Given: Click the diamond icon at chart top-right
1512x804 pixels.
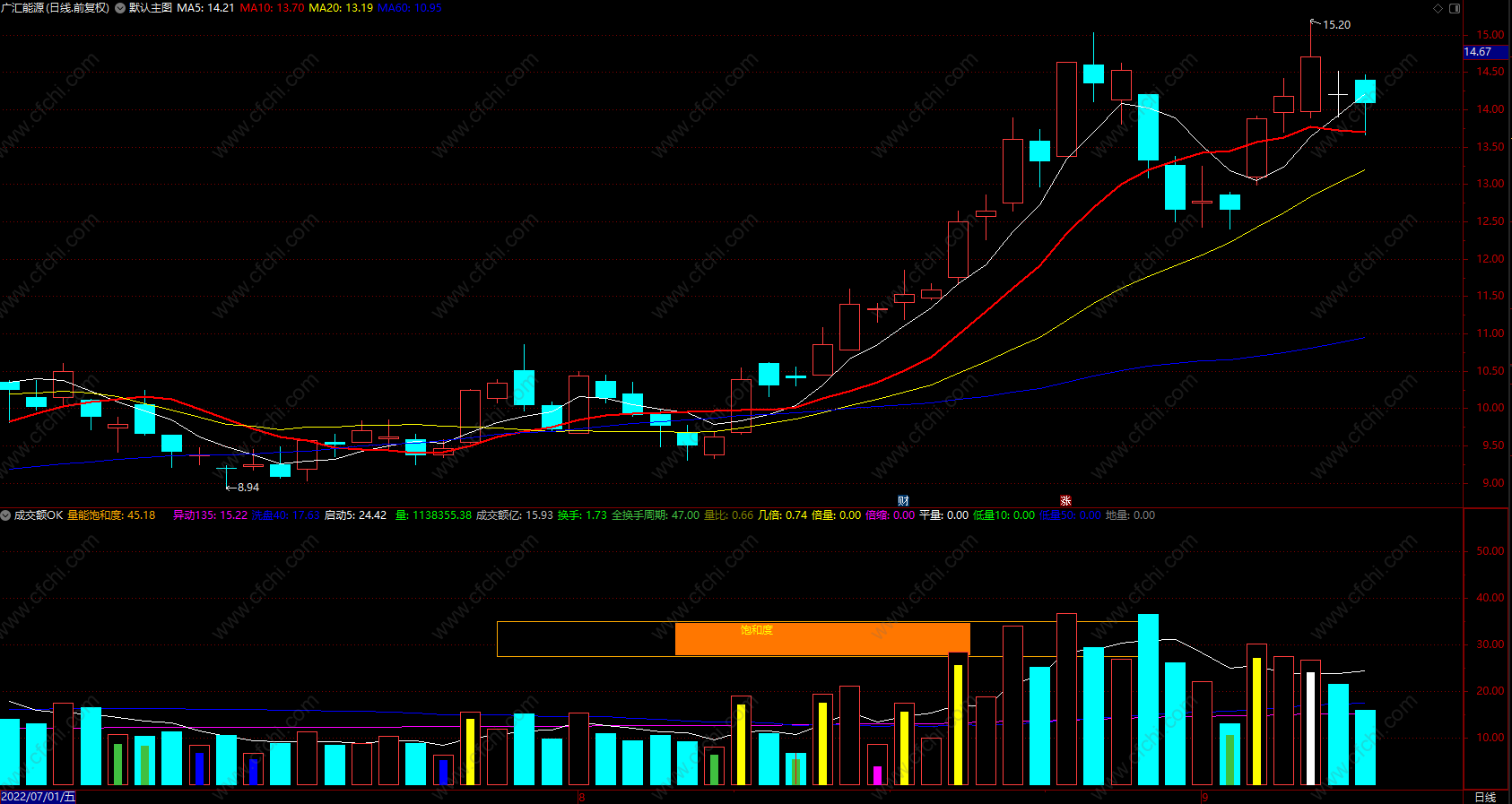Looking at the screenshot, I should pos(1438,8).
